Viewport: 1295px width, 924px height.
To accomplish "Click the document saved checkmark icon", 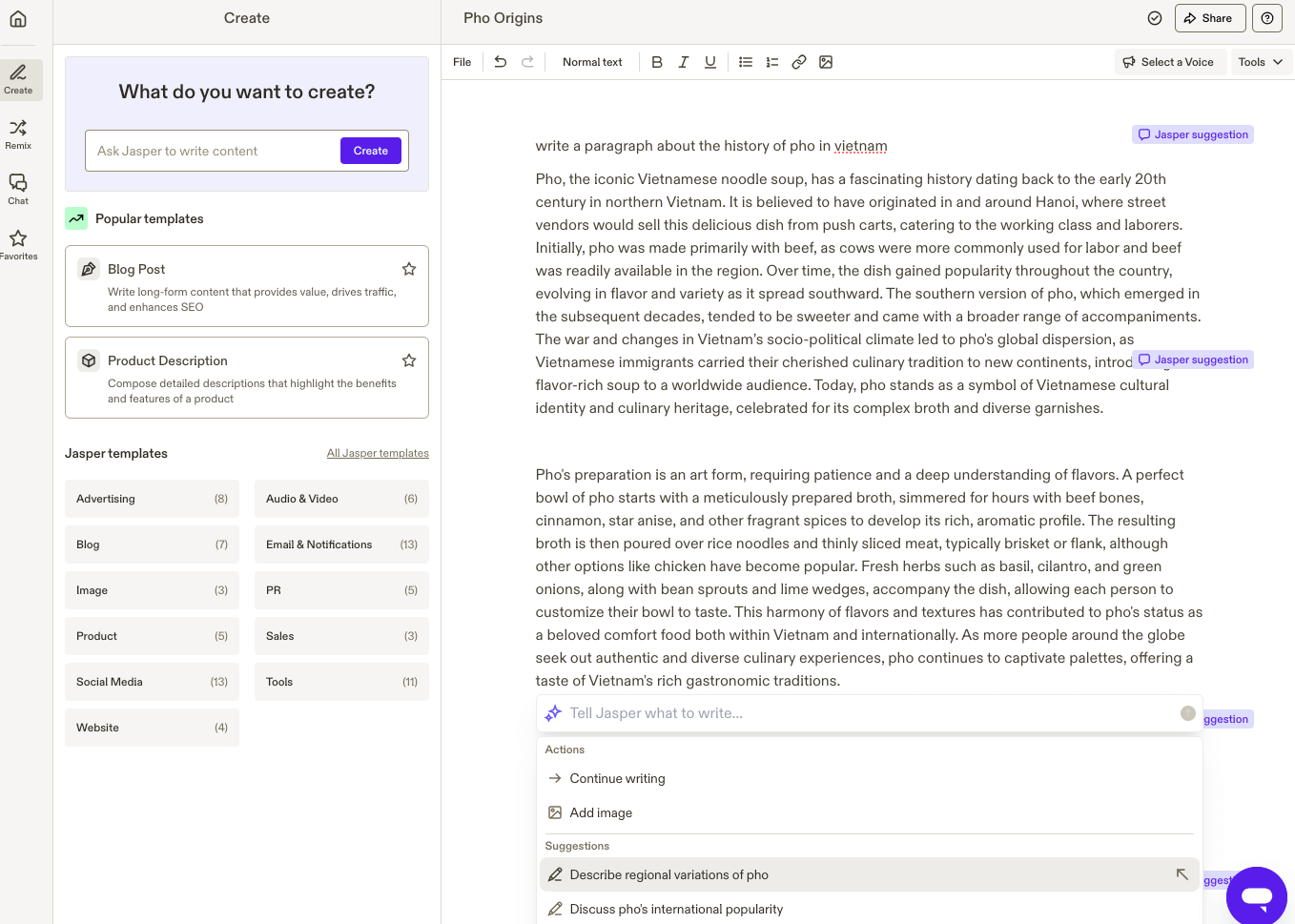I will coord(1155,18).
